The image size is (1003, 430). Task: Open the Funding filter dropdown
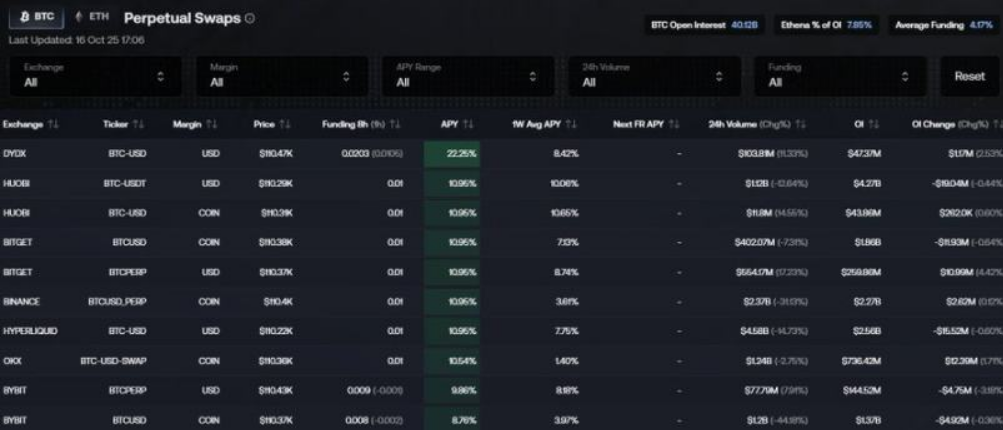[841, 76]
